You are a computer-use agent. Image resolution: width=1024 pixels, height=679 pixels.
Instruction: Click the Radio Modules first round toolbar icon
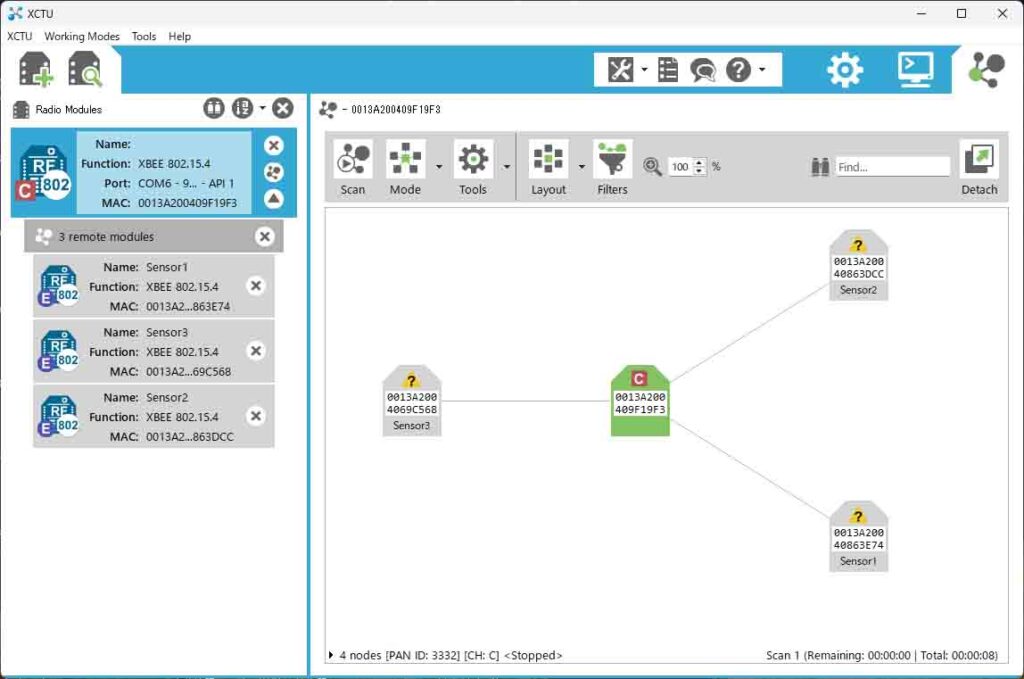(x=214, y=108)
